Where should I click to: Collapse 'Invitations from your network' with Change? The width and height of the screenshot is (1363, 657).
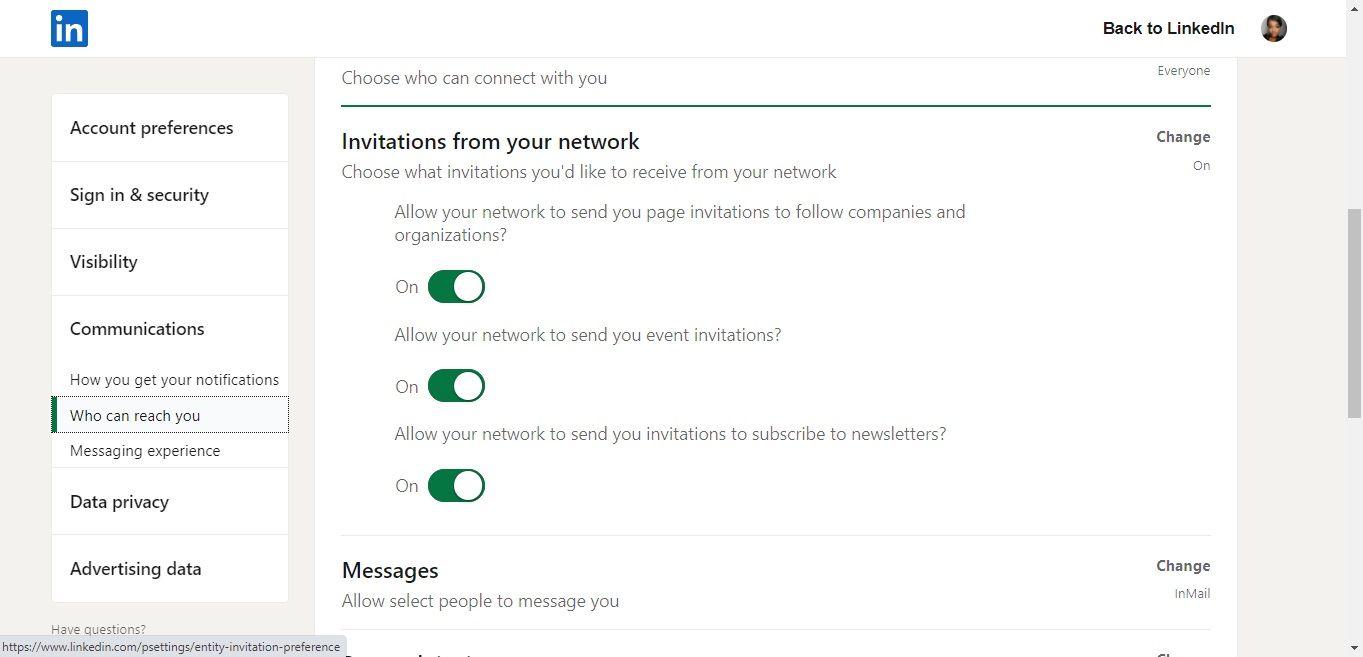pos(1183,136)
